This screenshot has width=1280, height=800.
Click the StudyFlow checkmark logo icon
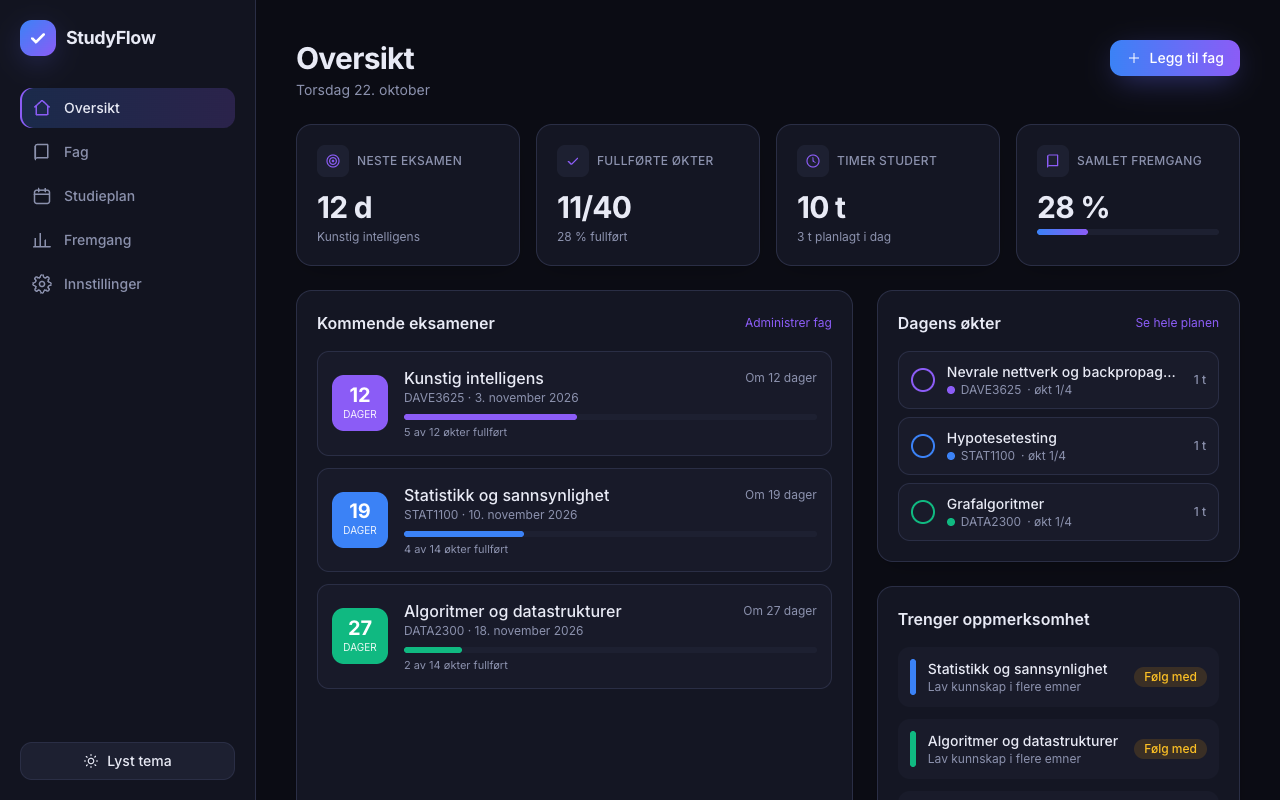tap(38, 38)
